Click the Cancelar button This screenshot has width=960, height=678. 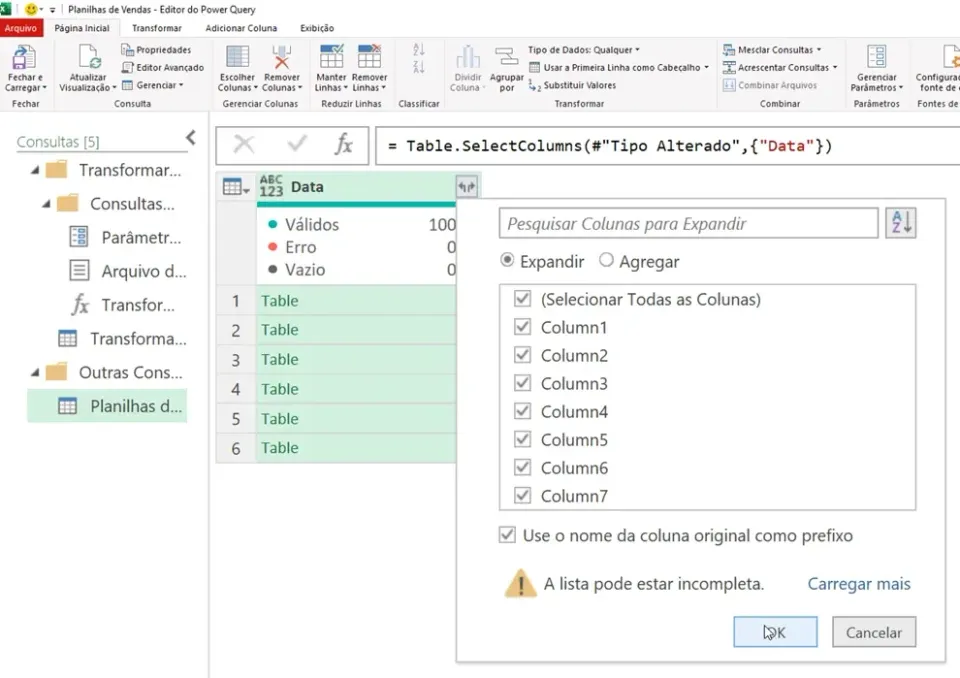click(874, 632)
